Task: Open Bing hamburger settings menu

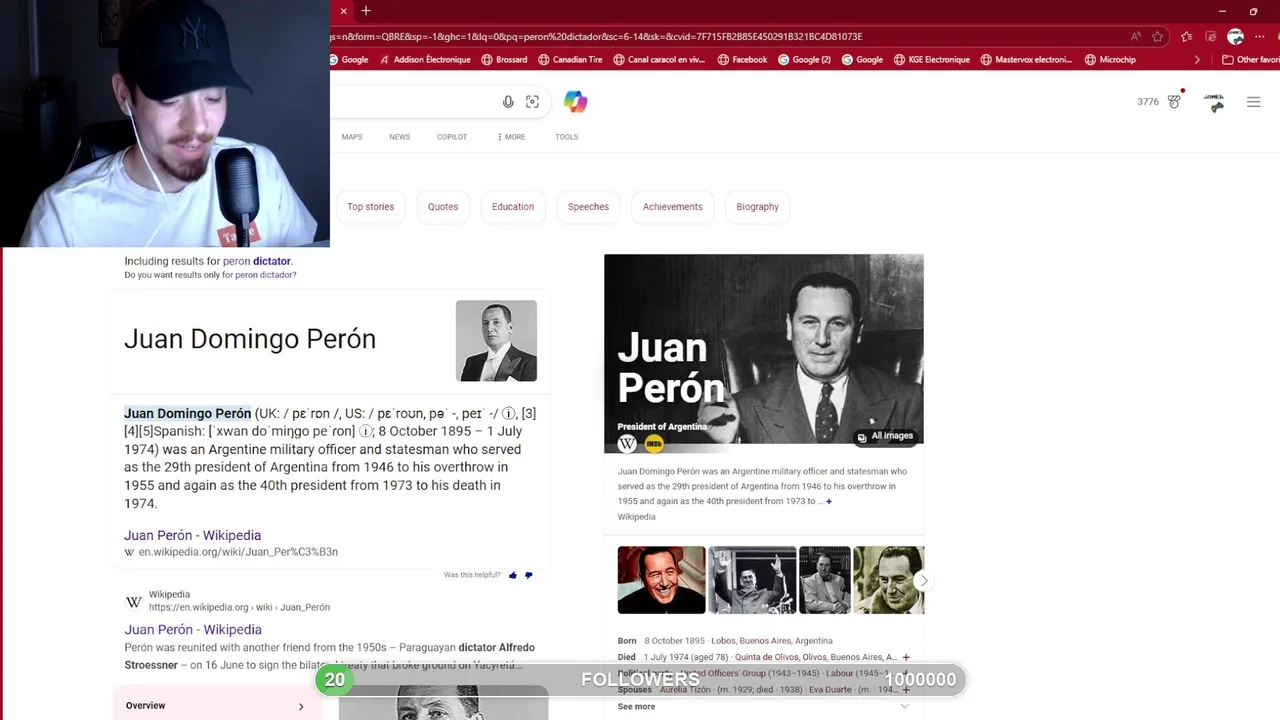Action: 1253,102
